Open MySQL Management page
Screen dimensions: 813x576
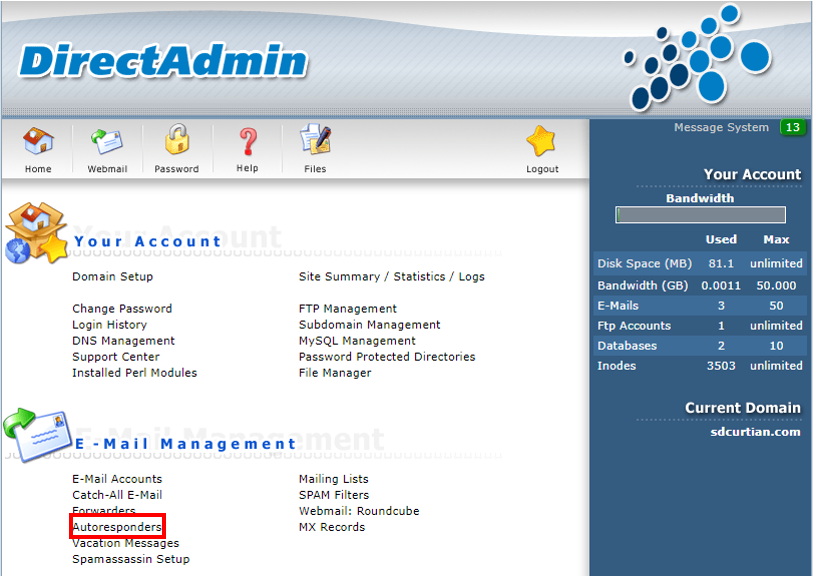click(357, 341)
